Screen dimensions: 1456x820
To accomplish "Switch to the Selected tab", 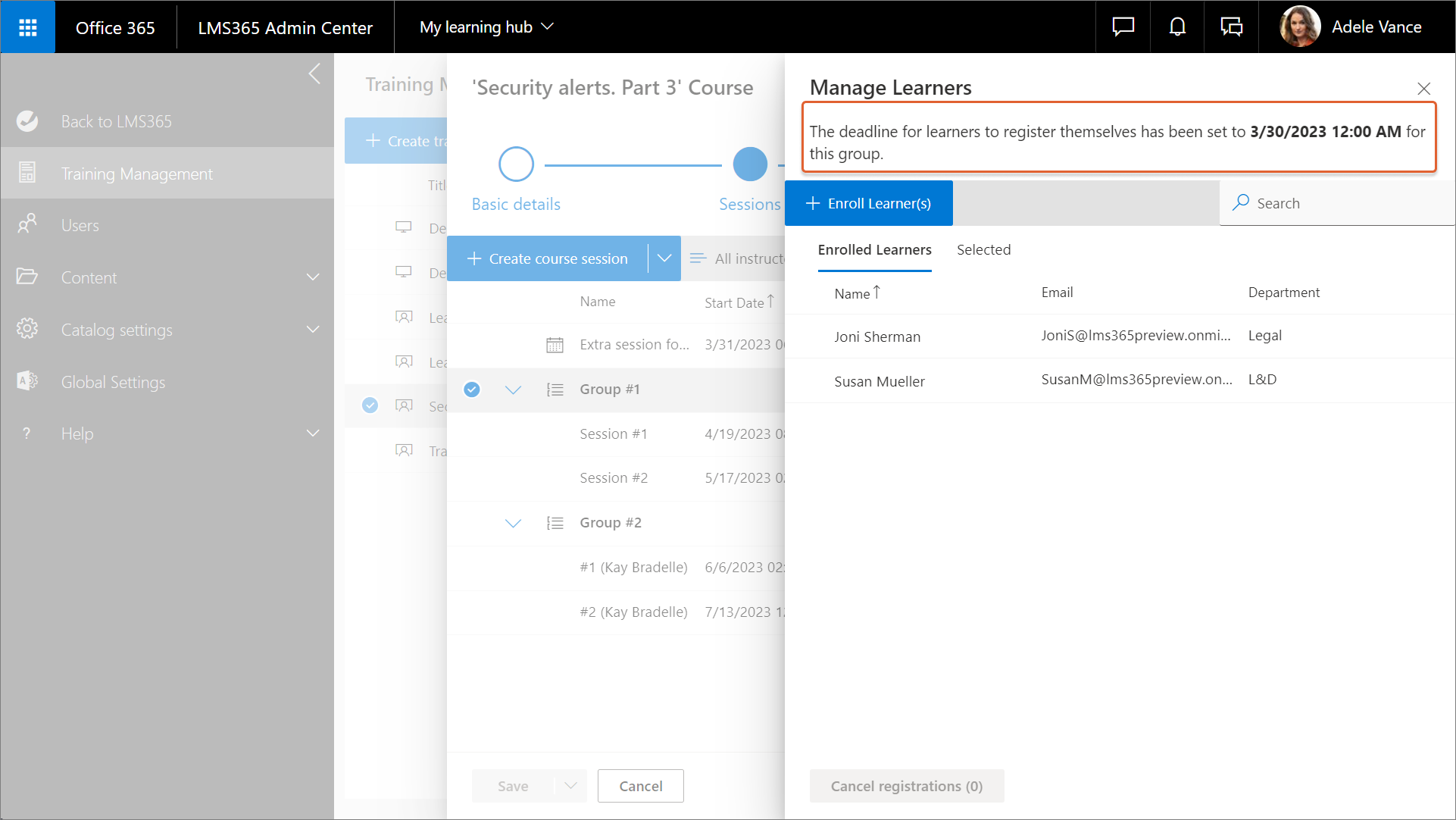I will click(x=983, y=250).
